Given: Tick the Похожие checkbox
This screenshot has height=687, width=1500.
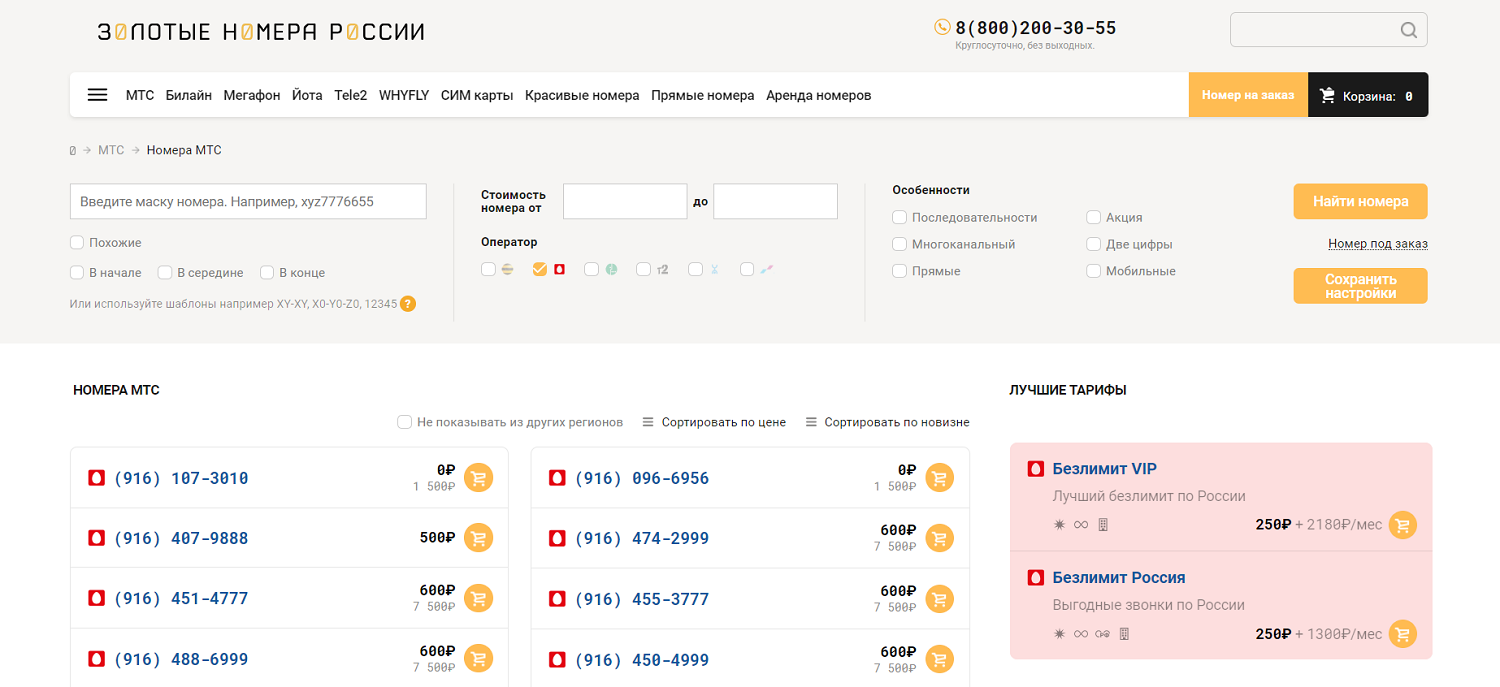Looking at the screenshot, I should point(77,242).
